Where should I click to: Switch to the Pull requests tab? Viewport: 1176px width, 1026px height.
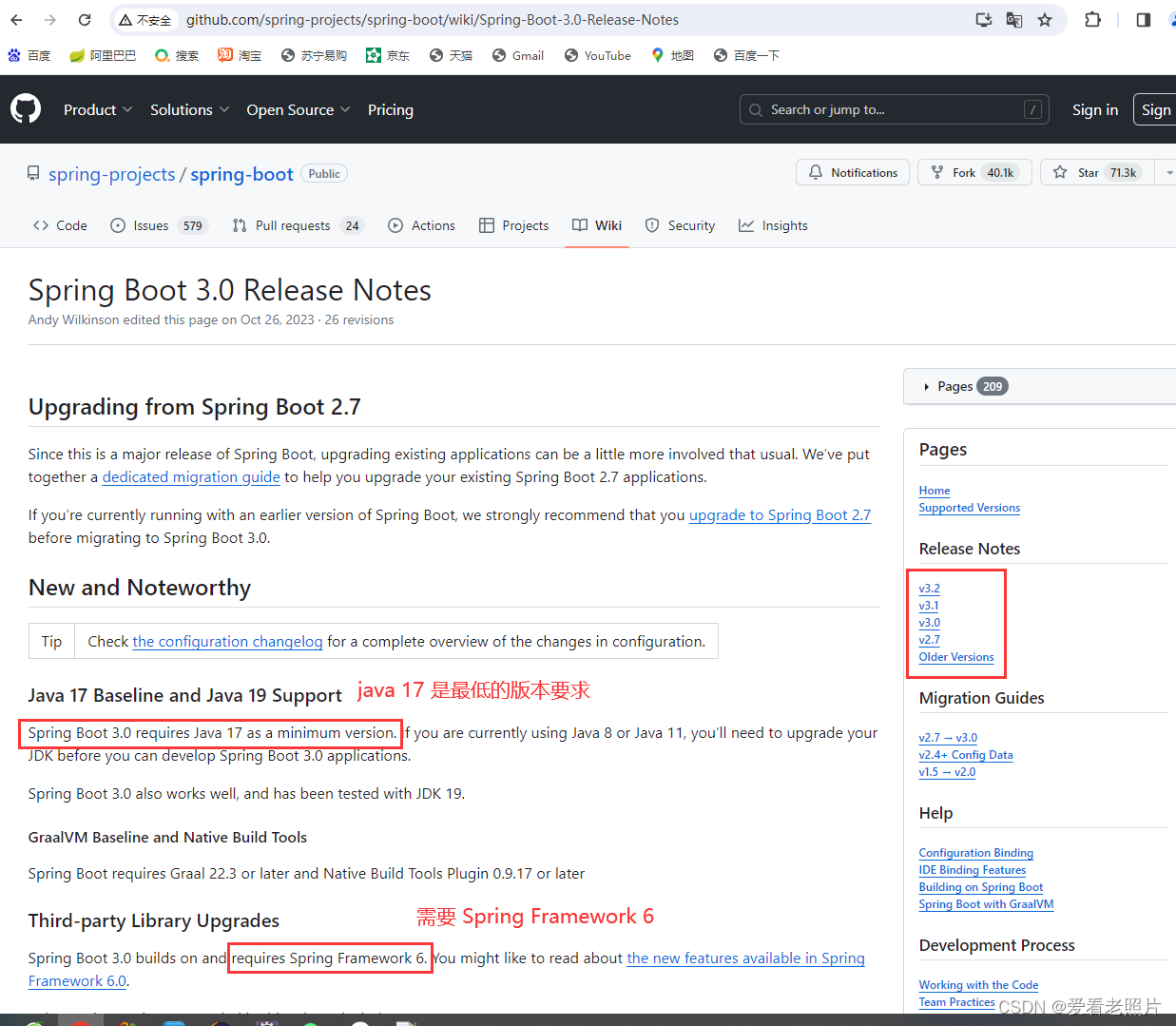tap(298, 225)
